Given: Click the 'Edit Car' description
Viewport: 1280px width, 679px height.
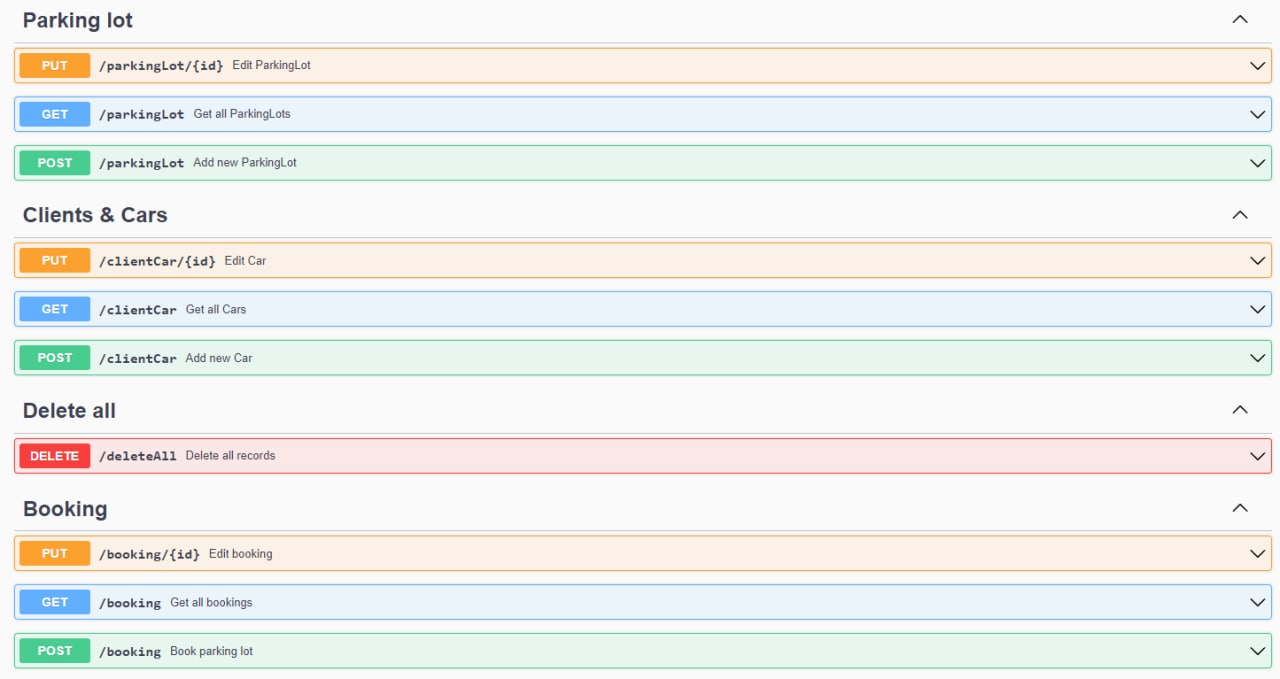Looking at the screenshot, I should click(x=245, y=260).
